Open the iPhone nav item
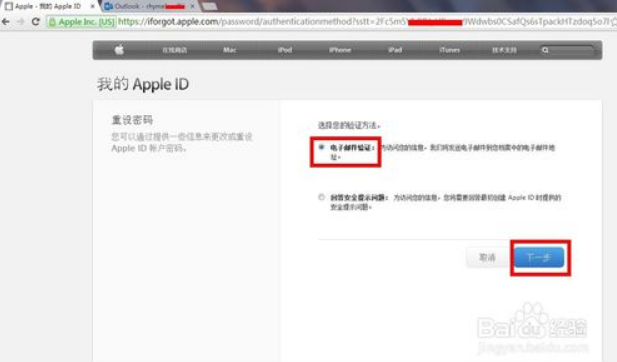The height and width of the screenshot is (362, 617). (x=340, y=50)
